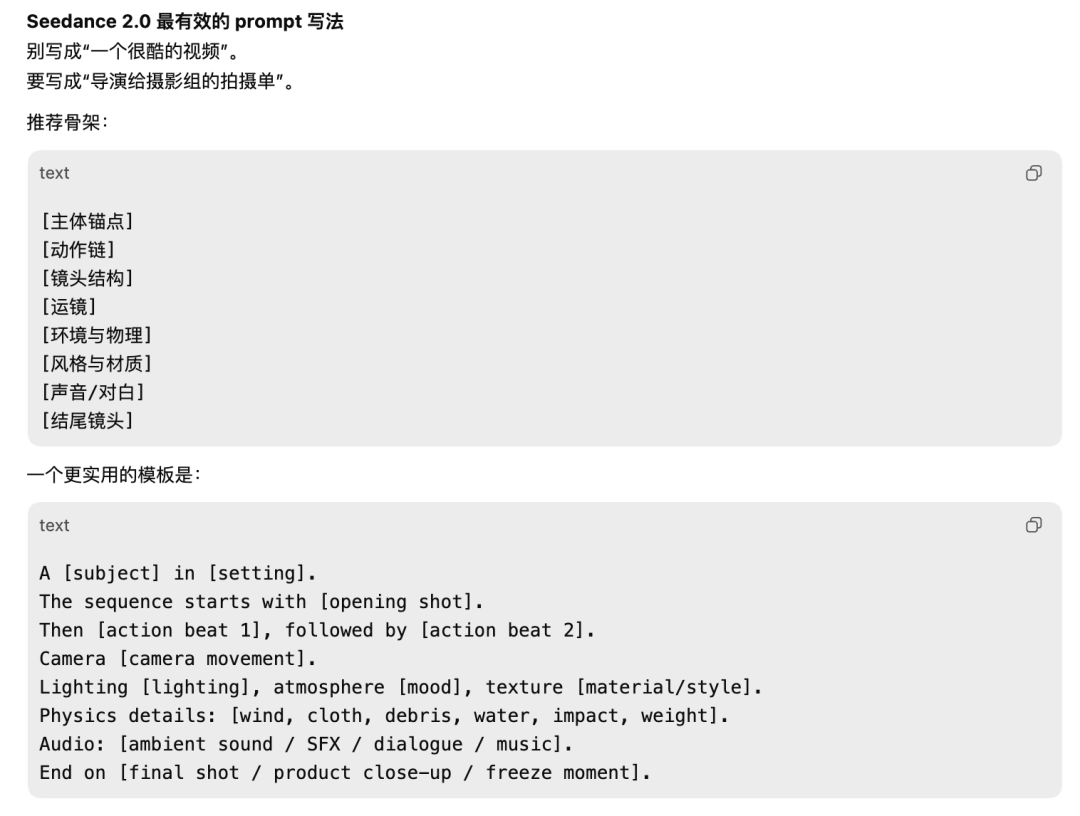Click the copy icon on the first code block
Screen dimensions: 1080x816
tap(1035, 173)
